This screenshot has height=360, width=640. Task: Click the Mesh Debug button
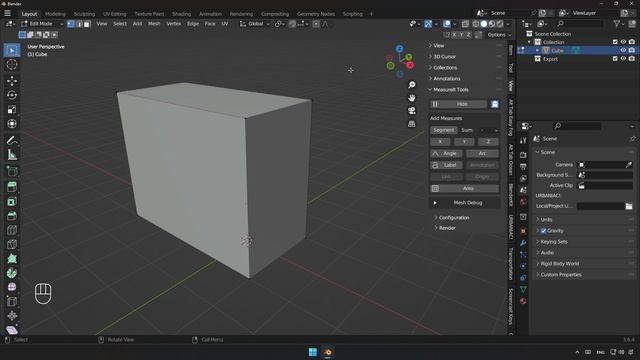tap(464, 203)
